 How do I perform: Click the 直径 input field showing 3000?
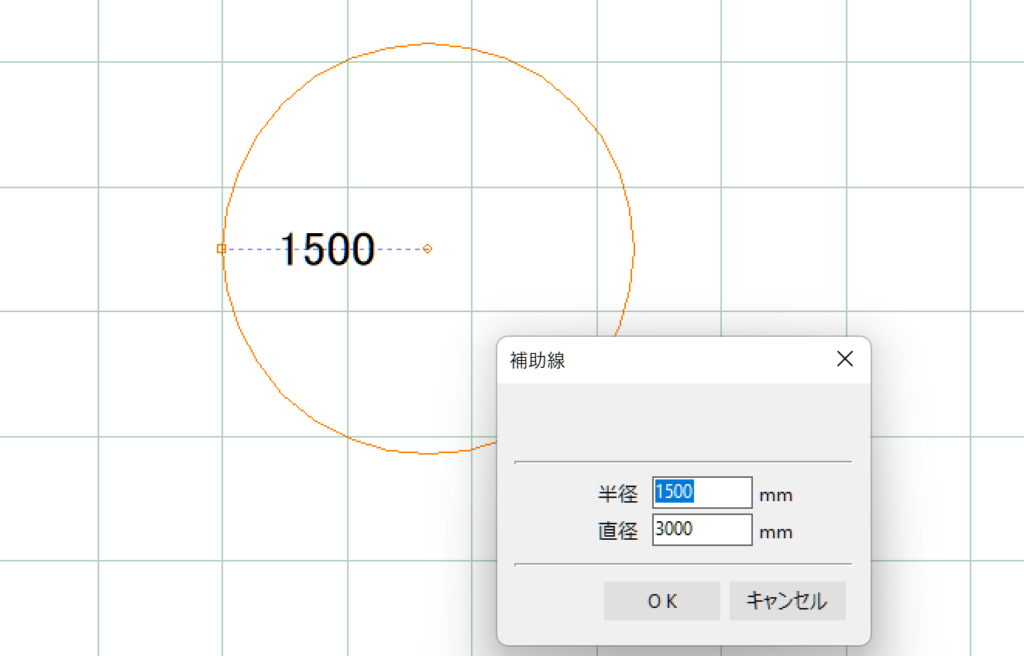[701, 530]
